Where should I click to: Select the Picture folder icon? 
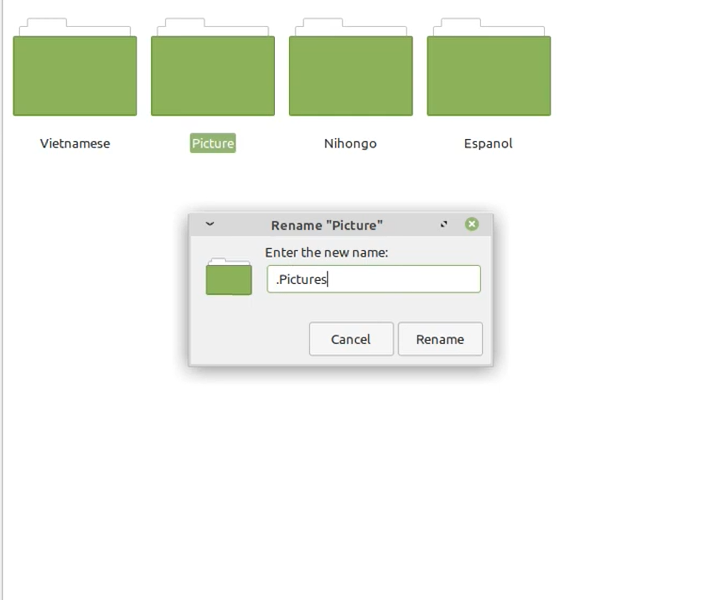[x=213, y=67]
